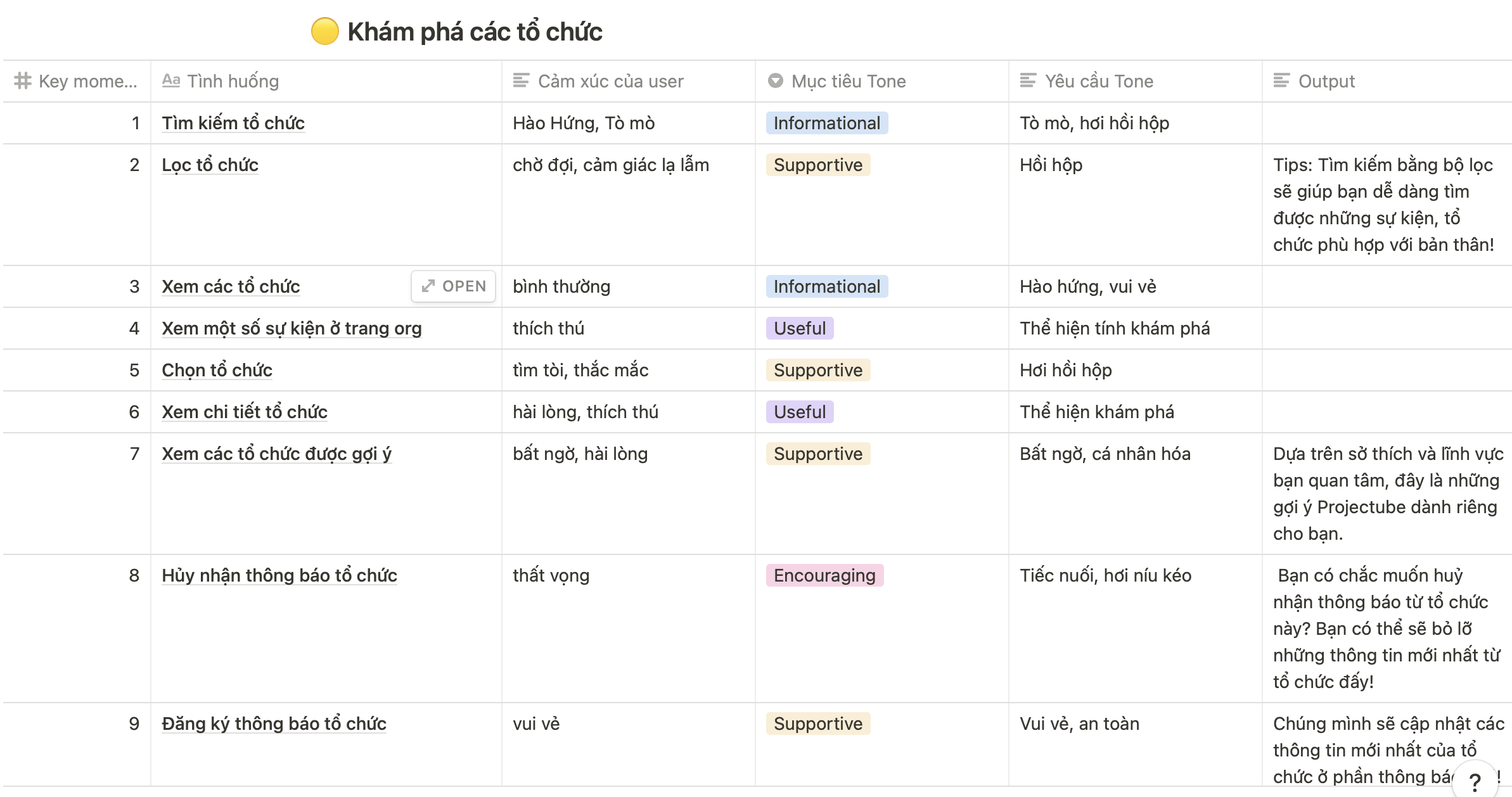Click the OPEN button on row 3
This screenshot has width=1512, height=797.
pyautogui.click(x=453, y=286)
